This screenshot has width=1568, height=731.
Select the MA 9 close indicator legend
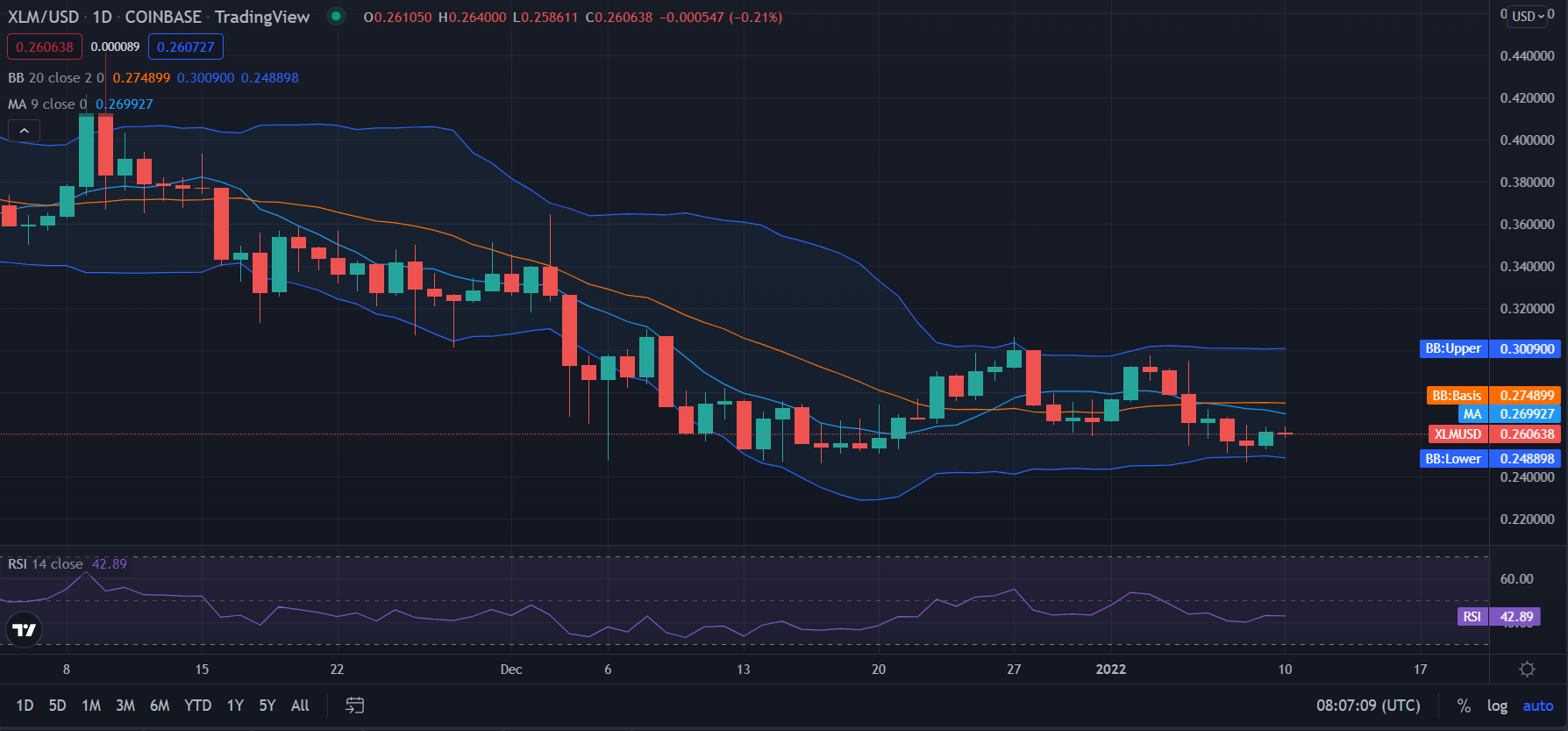point(47,104)
